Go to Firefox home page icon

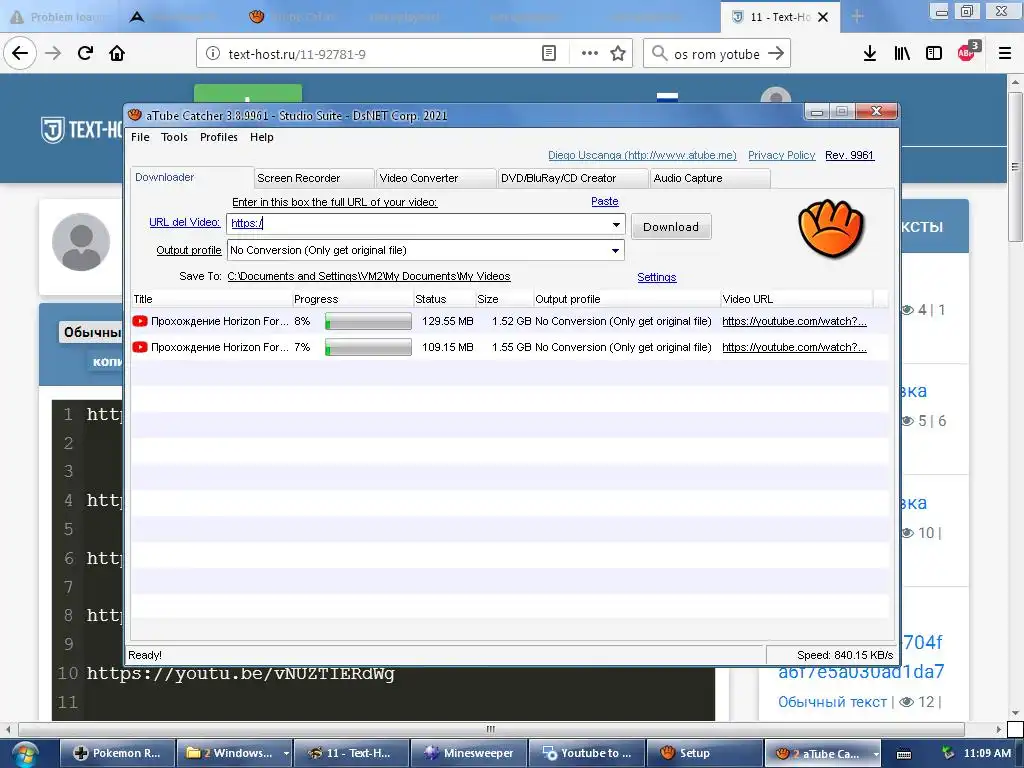click(x=117, y=54)
